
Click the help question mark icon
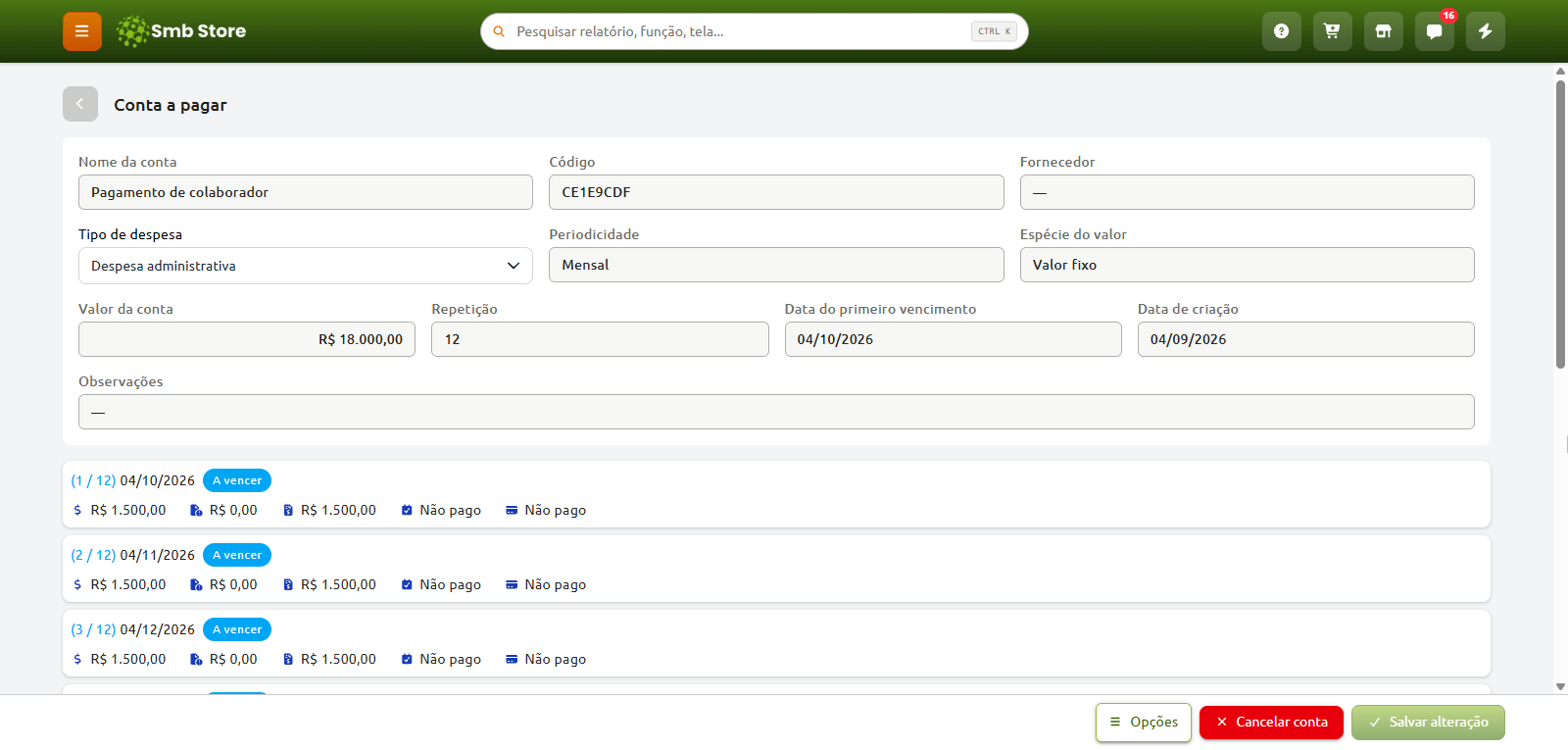(1281, 31)
